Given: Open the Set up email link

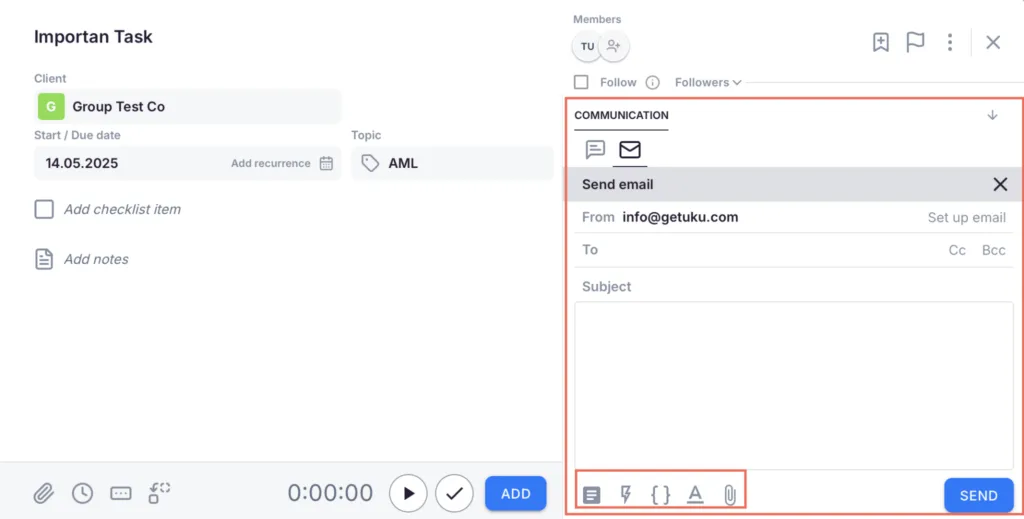Looking at the screenshot, I should click(x=967, y=217).
